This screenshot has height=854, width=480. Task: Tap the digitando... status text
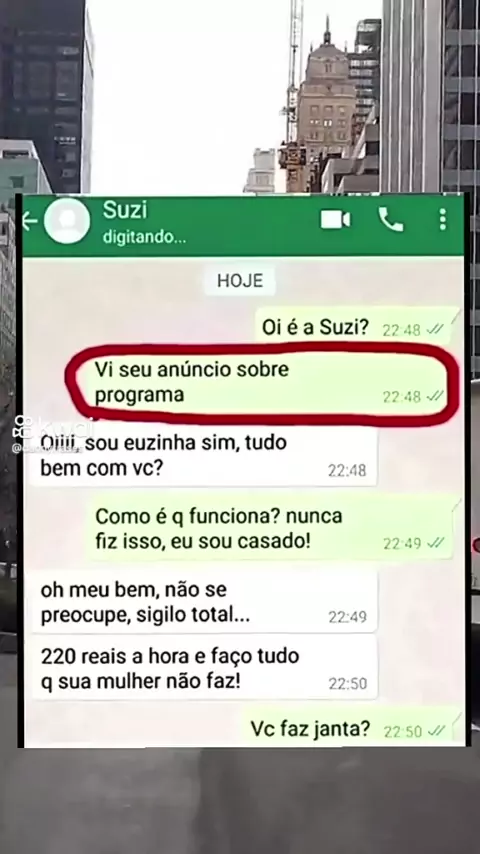point(144,237)
